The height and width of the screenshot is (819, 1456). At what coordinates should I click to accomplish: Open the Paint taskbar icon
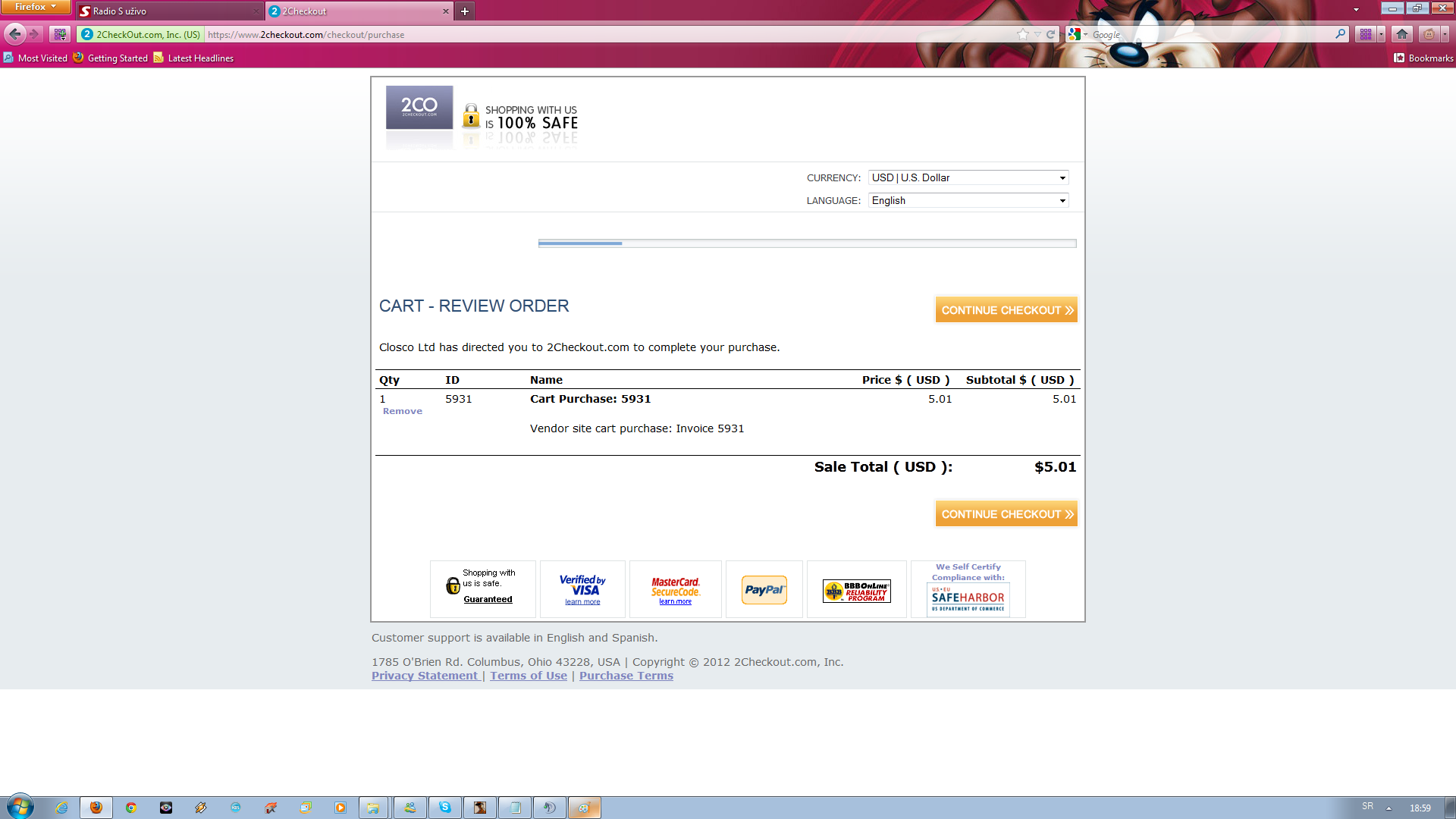coord(584,808)
